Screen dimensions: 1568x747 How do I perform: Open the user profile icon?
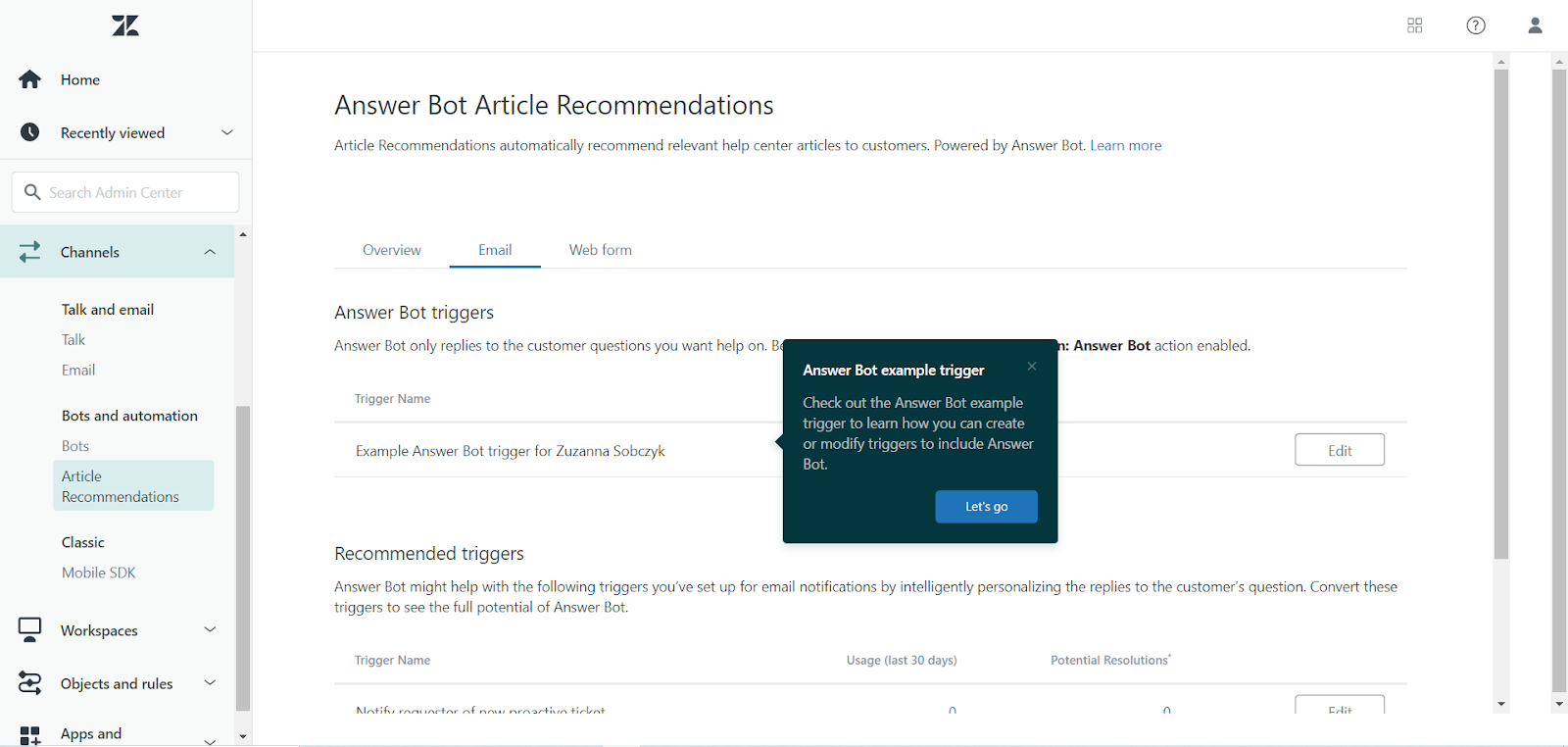tap(1535, 25)
